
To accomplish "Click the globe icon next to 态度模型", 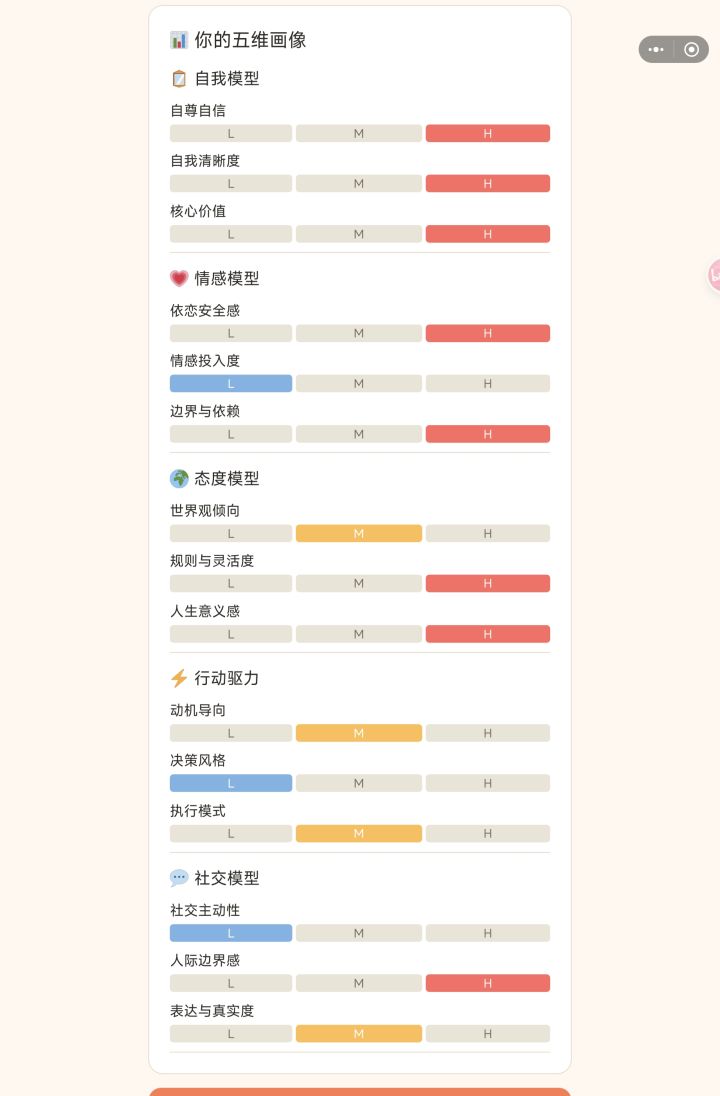I will (179, 478).
